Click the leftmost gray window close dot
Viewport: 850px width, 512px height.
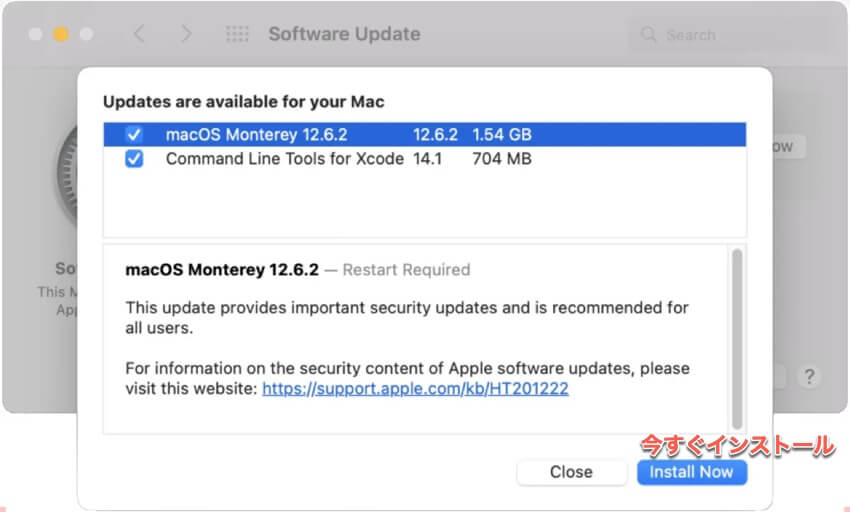click(x=35, y=34)
